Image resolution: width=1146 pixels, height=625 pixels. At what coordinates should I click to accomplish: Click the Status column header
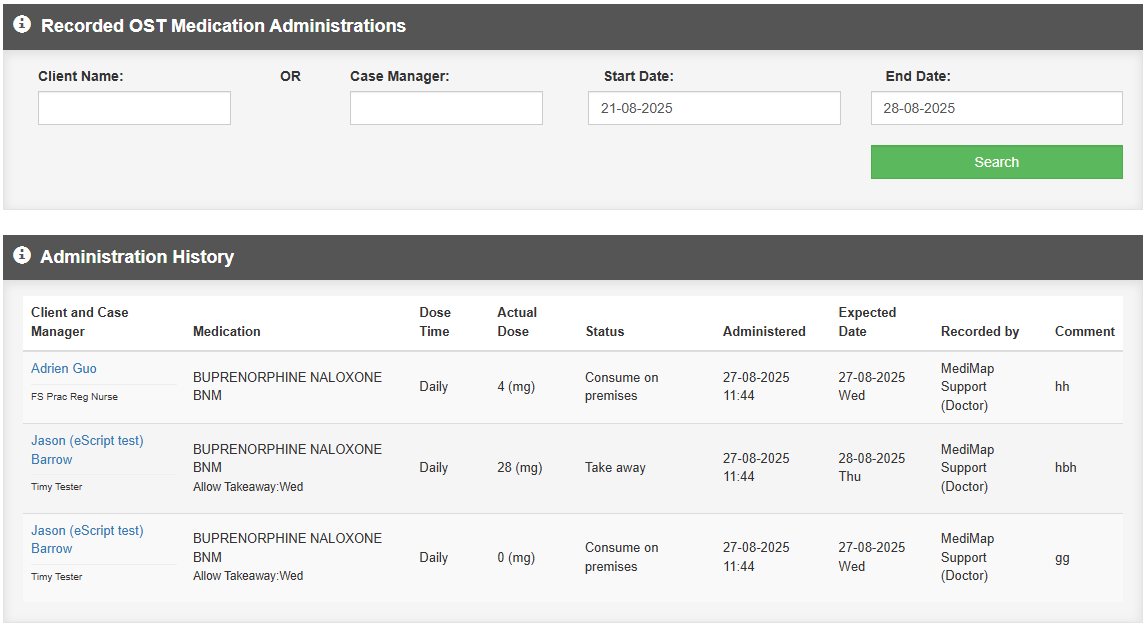pos(604,331)
